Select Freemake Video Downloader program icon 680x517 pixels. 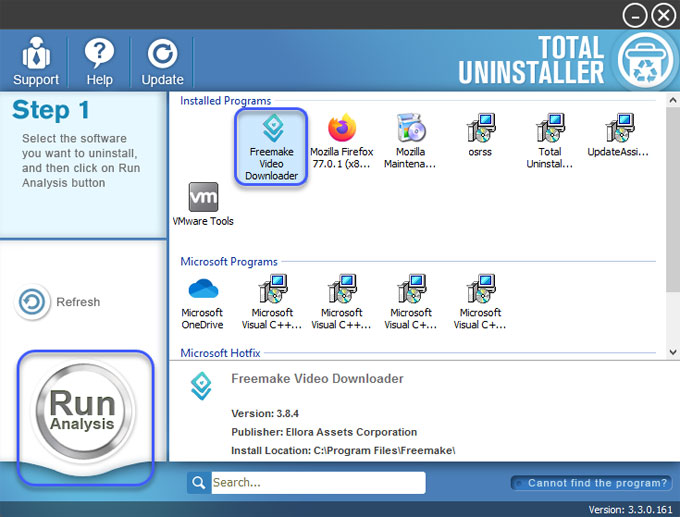point(271,147)
